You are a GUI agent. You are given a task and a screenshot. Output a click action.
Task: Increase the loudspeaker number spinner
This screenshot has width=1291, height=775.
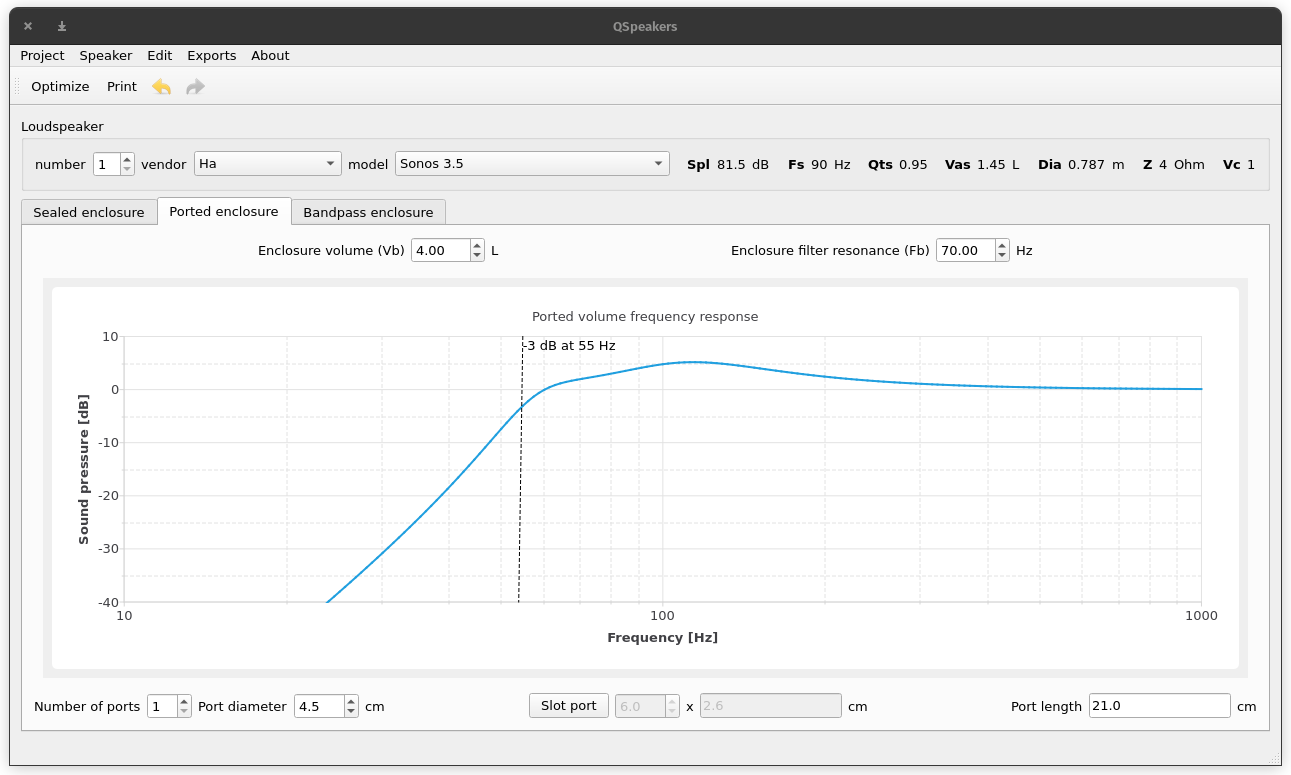click(127, 159)
